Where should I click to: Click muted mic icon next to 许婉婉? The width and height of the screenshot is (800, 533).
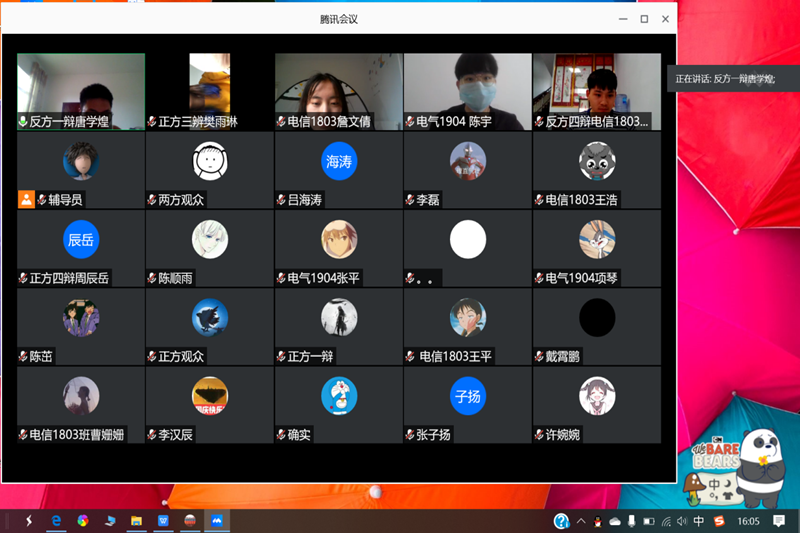(x=539, y=435)
